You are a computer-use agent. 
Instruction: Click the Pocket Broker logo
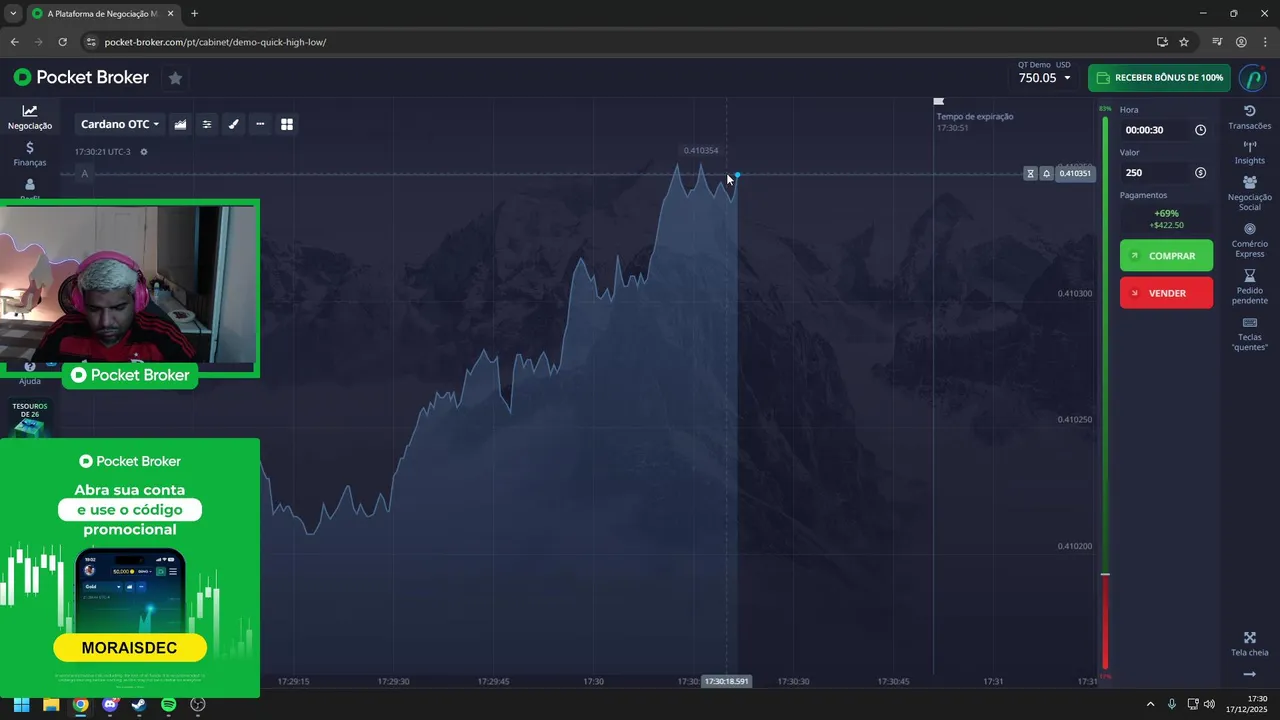click(x=81, y=77)
